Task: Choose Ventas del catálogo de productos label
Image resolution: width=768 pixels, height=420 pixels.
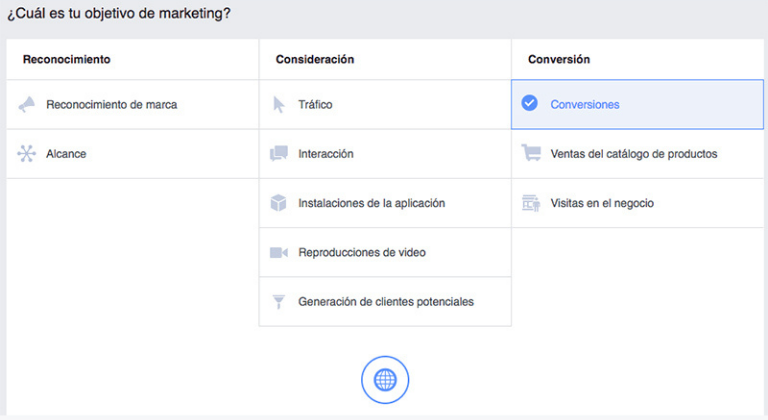Action: coord(633,154)
